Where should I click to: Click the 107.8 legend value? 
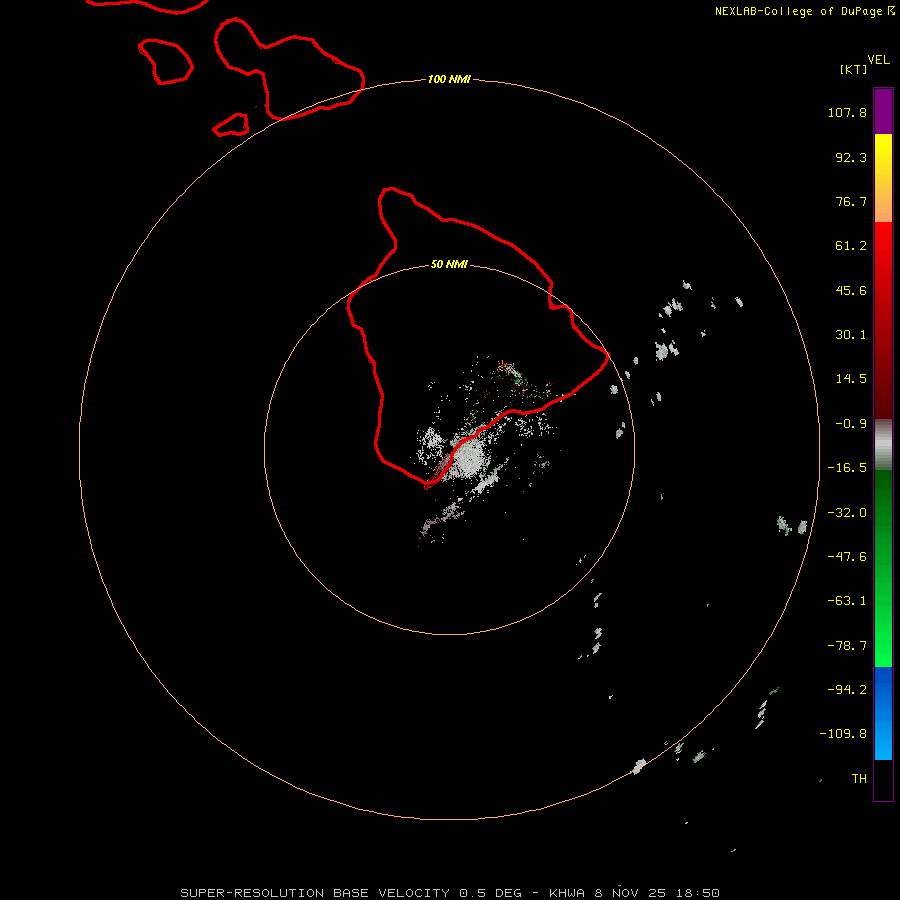[x=847, y=112]
